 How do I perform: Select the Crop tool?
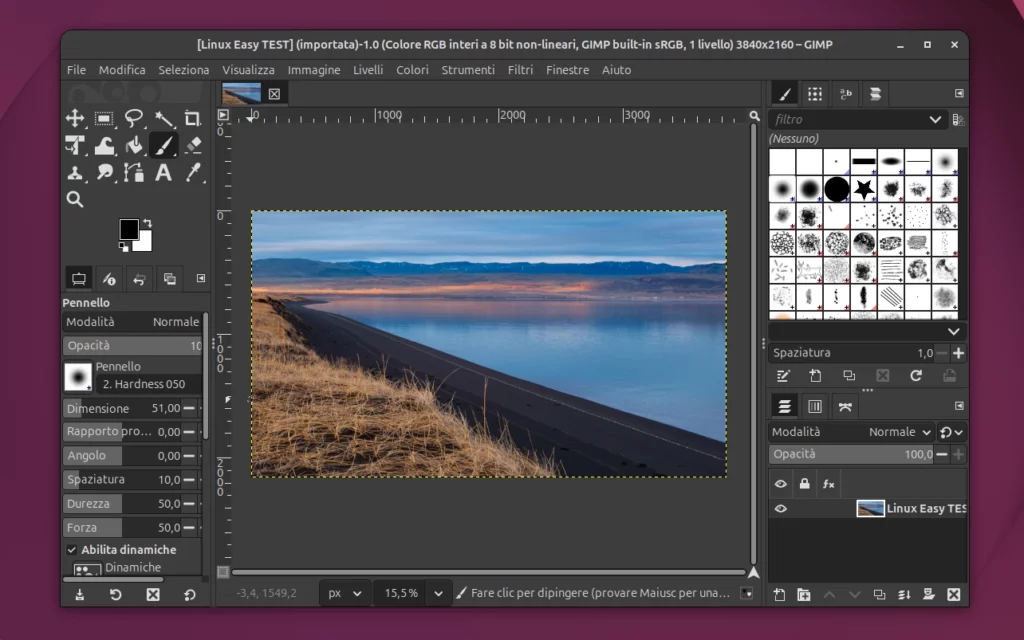pyautogui.click(x=193, y=118)
